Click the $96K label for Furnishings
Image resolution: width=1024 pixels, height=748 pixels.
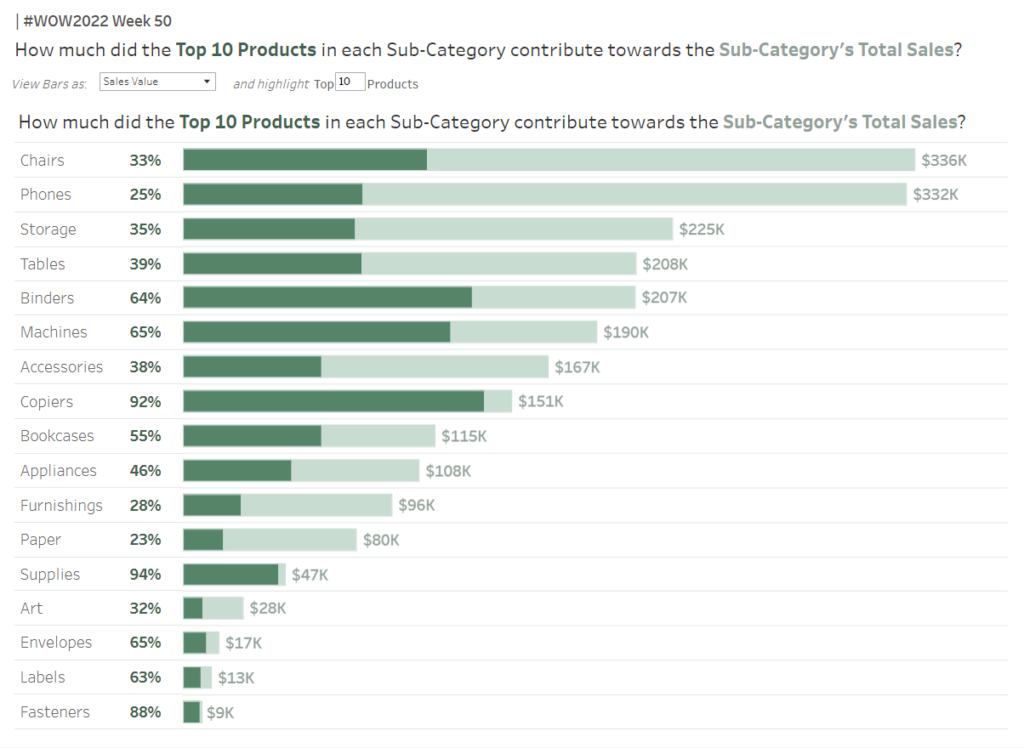point(416,505)
